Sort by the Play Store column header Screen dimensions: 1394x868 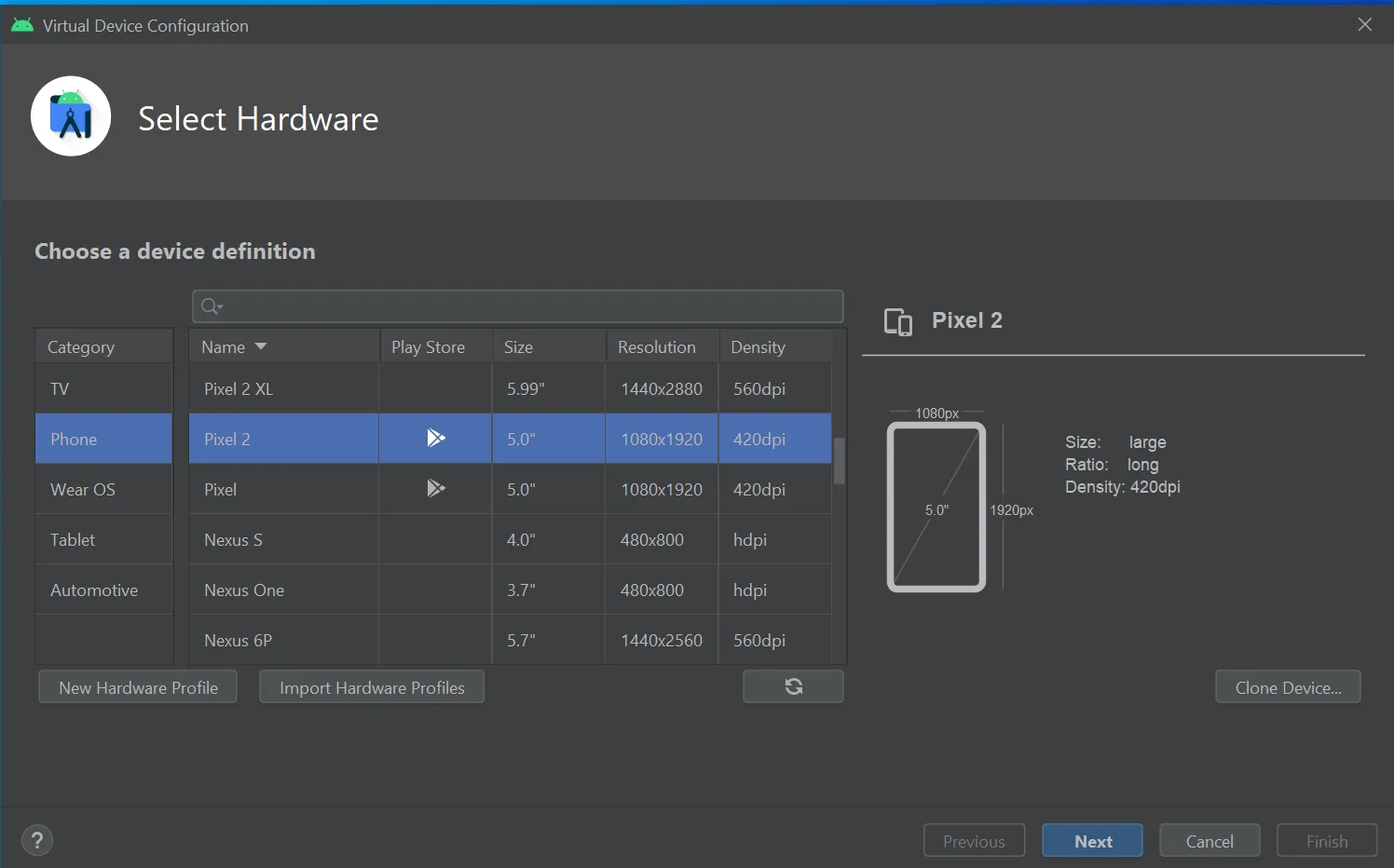tap(435, 346)
